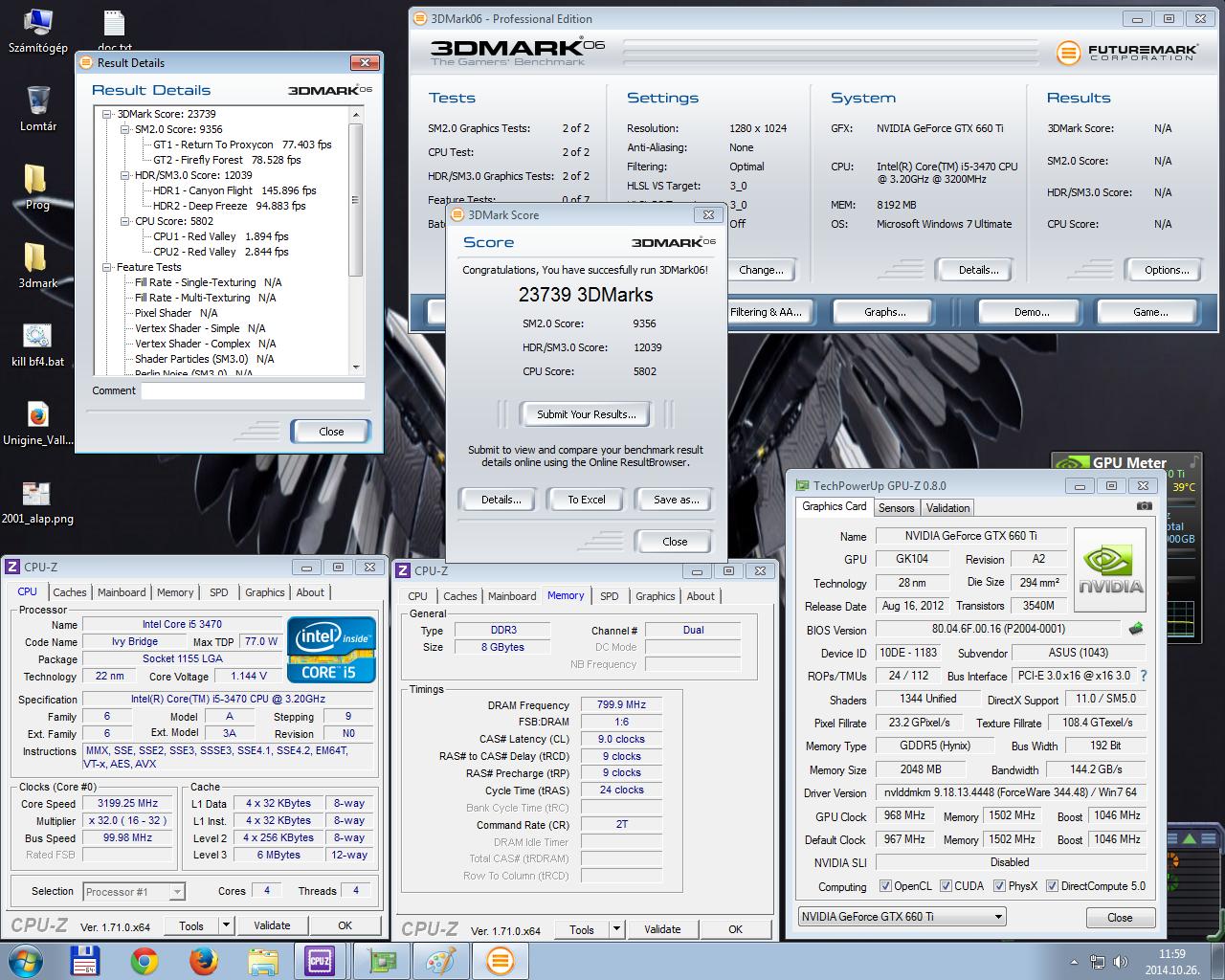The width and height of the screenshot is (1225, 980).
Task: Click the To Excel button
Action: pos(587,500)
